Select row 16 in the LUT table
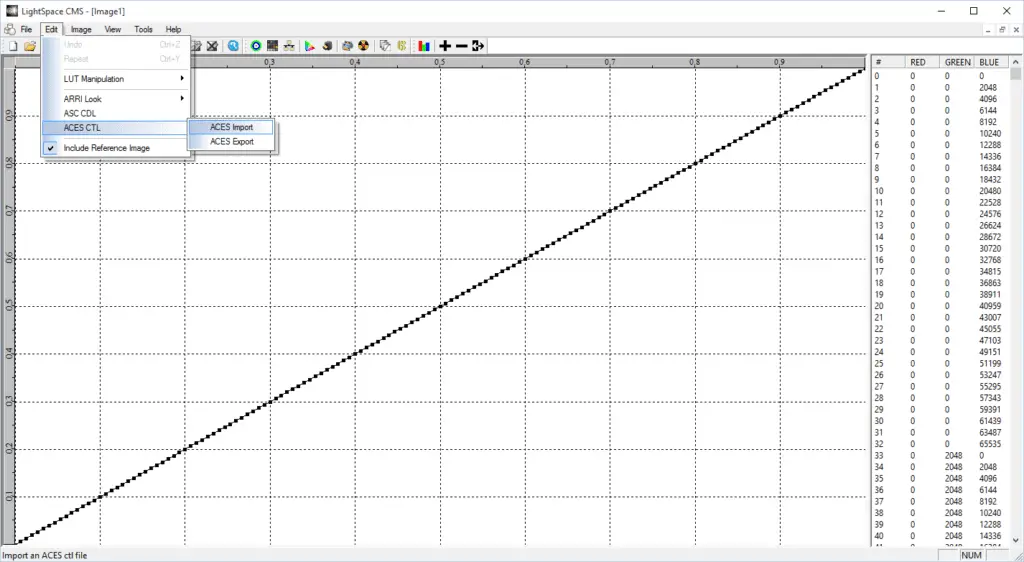The image size is (1024, 562). coord(940,260)
